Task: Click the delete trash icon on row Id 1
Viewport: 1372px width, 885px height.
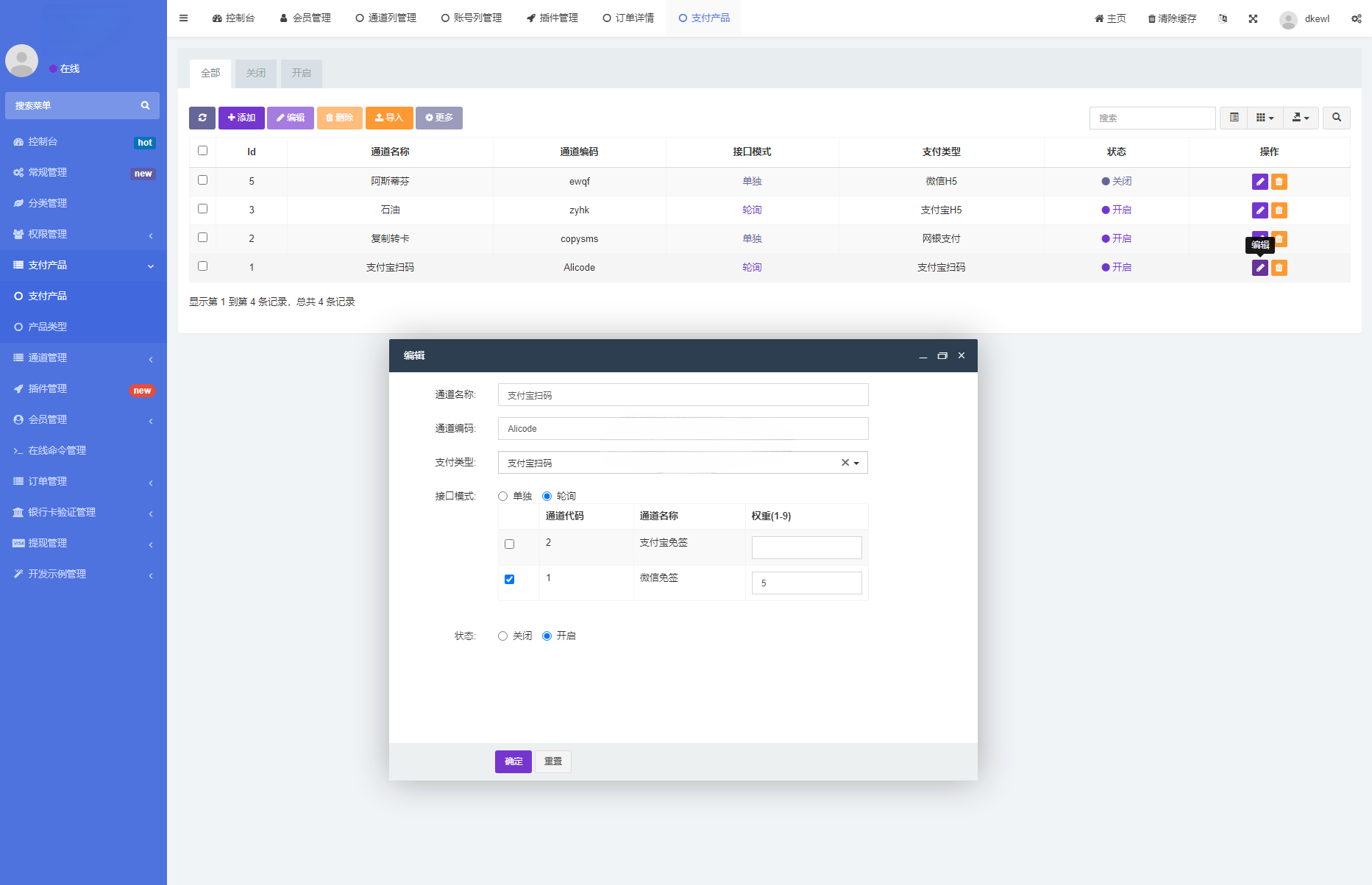Action: (1279, 268)
